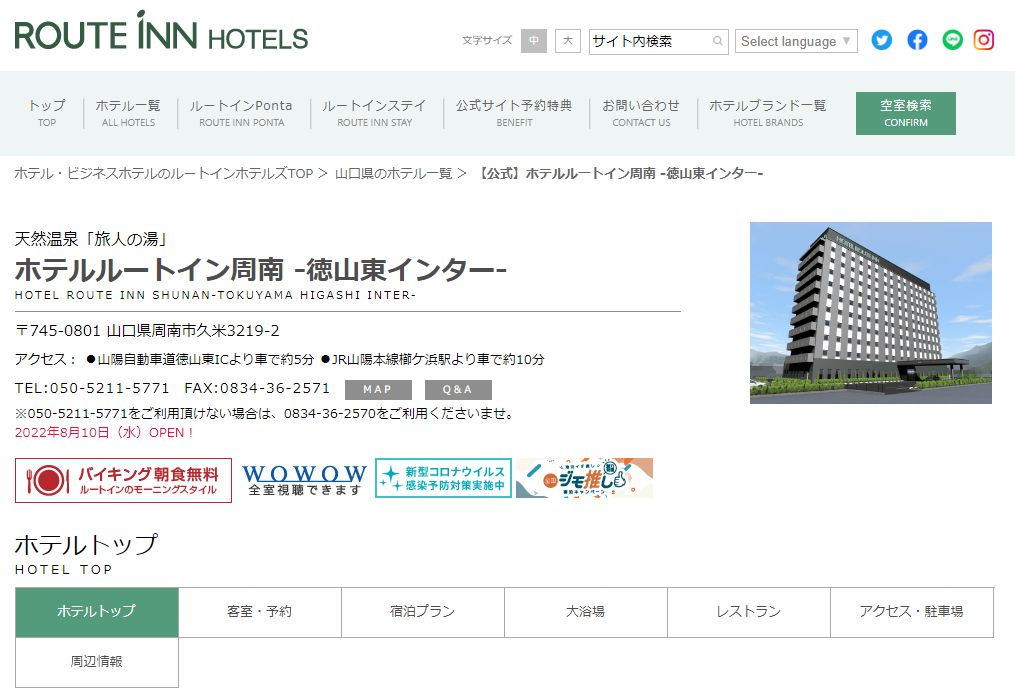1015x696 pixels.
Task: Switch to the 大浴場 tab
Action: [x=586, y=612]
